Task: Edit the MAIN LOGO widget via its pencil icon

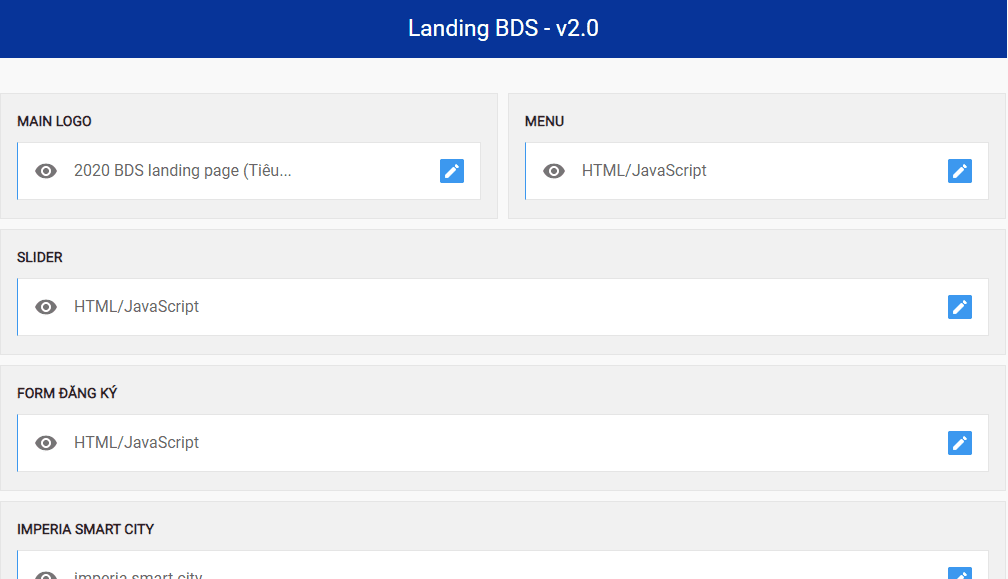Action: (452, 171)
